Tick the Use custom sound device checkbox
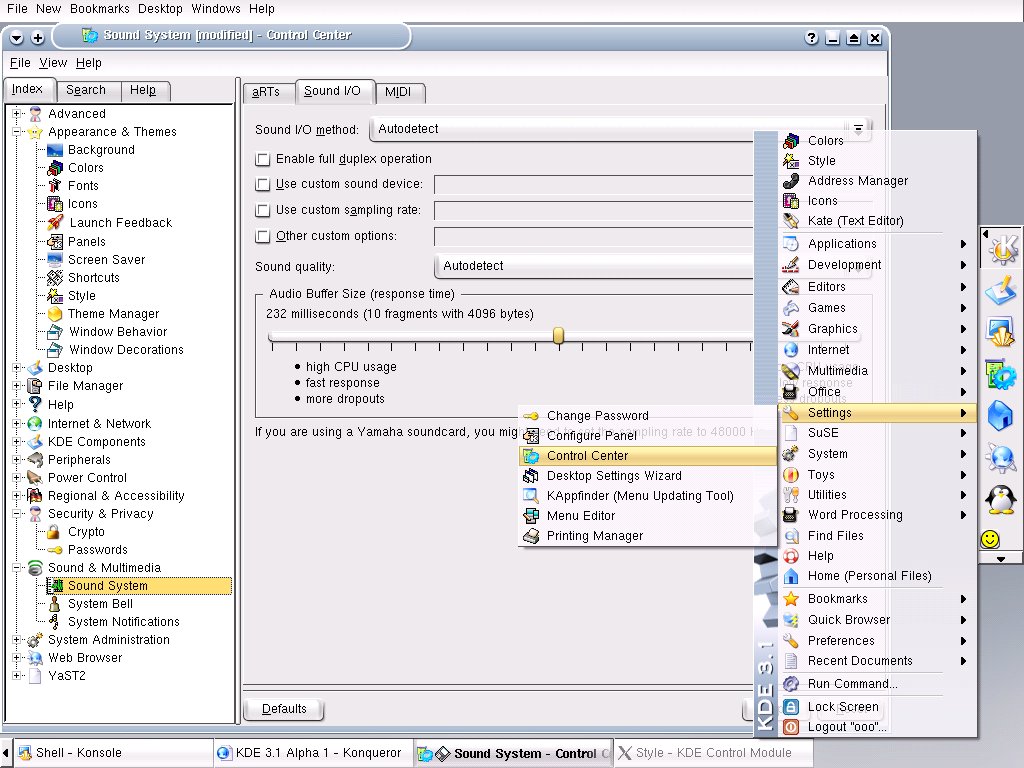The image size is (1024, 768). click(x=263, y=184)
